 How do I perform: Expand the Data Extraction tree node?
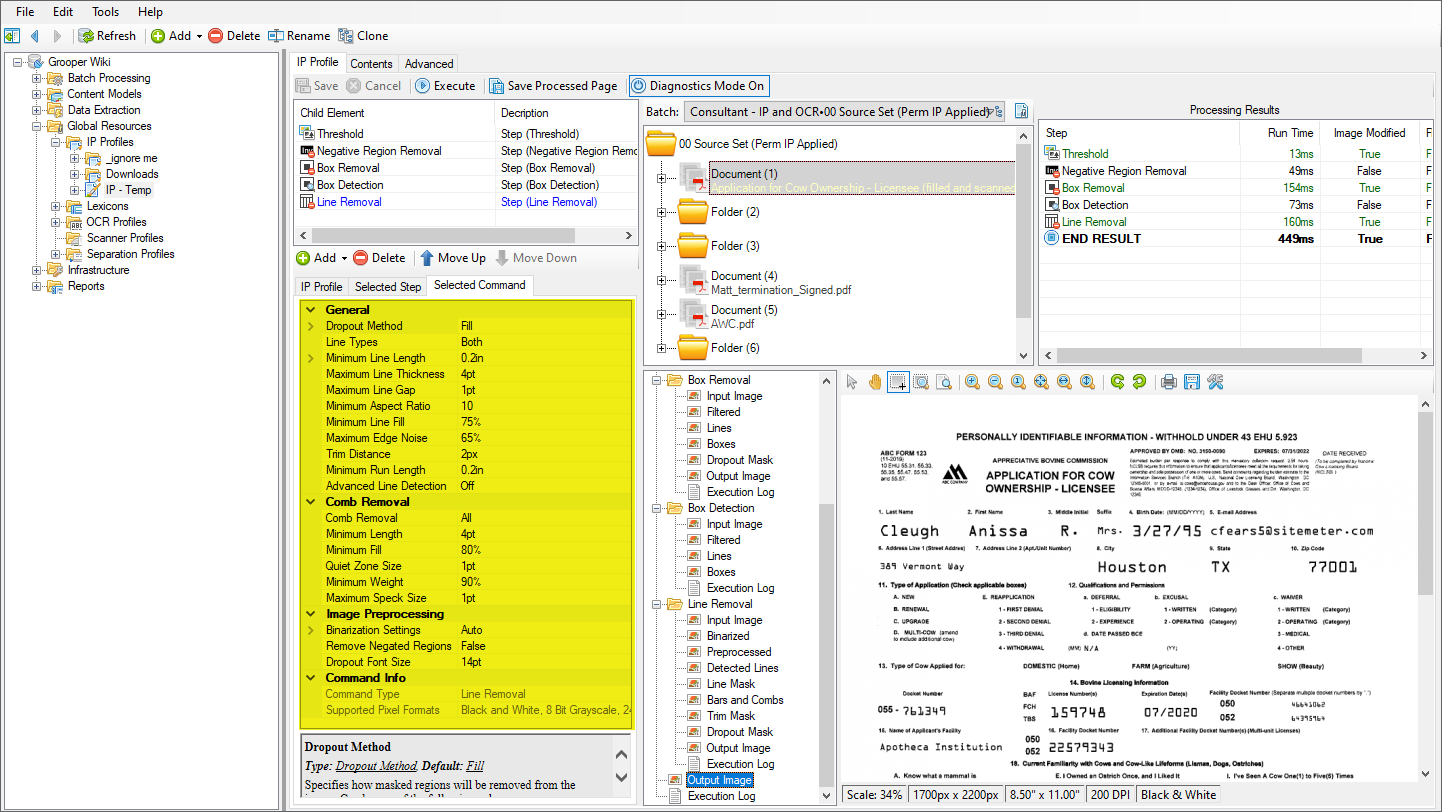click(x=37, y=110)
